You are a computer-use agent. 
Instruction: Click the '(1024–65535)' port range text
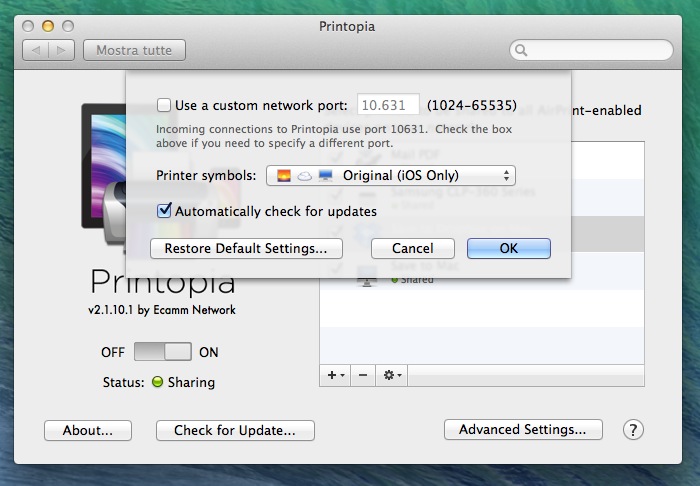(x=472, y=105)
